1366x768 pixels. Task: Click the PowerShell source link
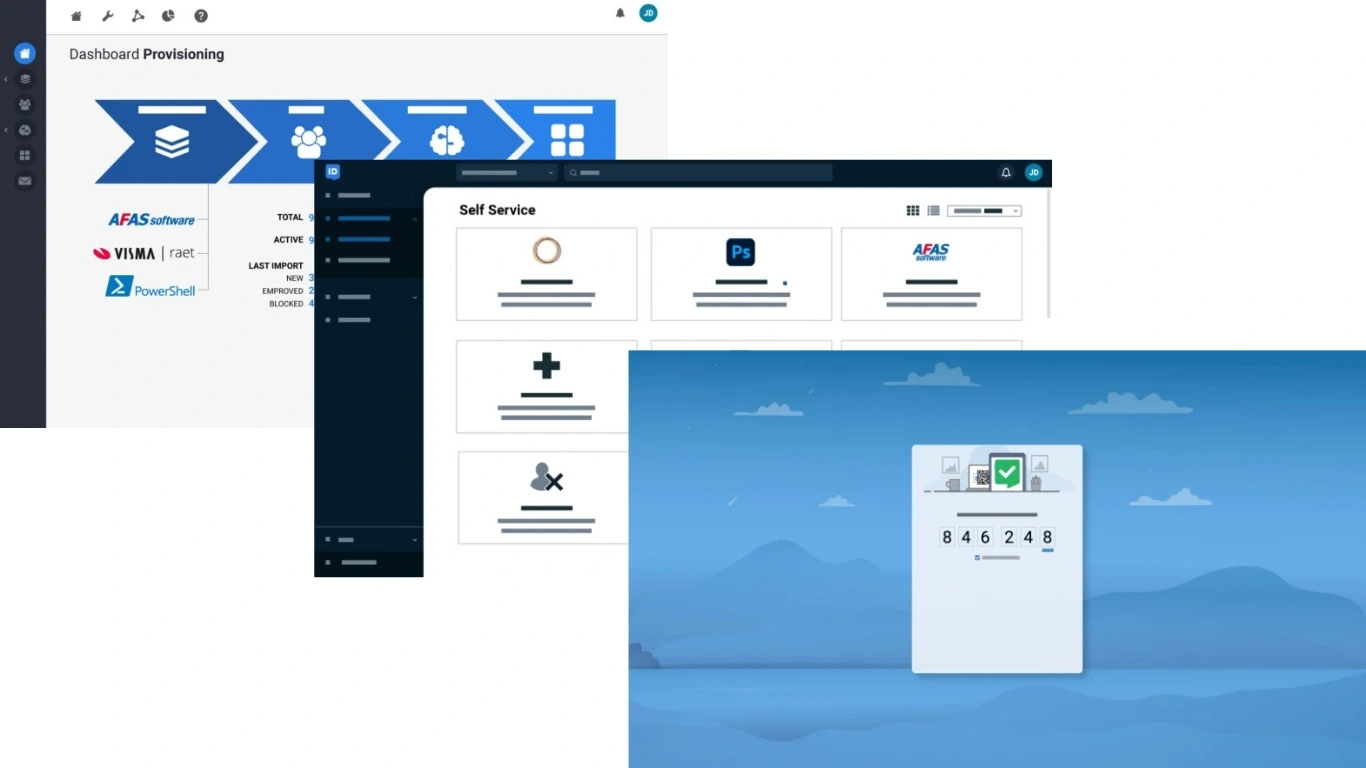click(151, 288)
